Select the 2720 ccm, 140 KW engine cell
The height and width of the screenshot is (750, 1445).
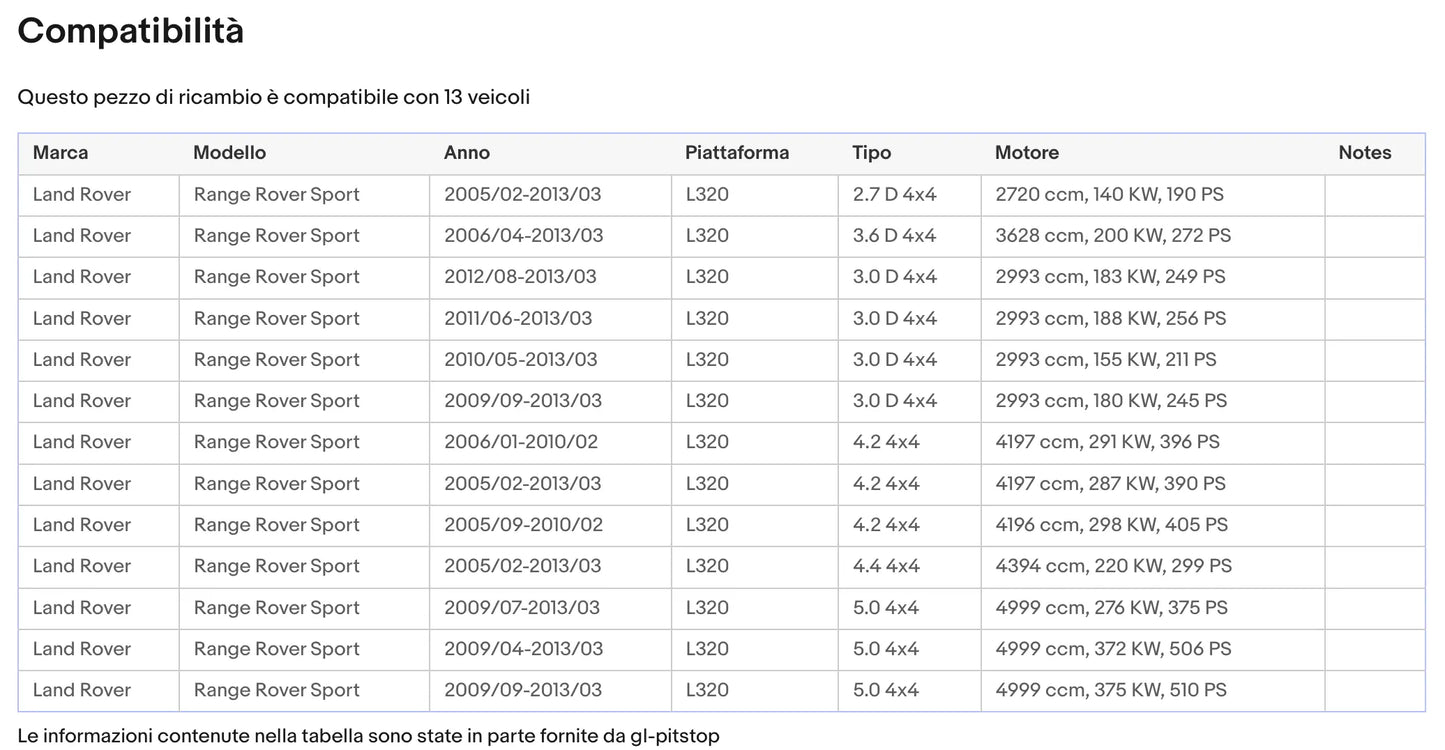(x=1109, y=195)
